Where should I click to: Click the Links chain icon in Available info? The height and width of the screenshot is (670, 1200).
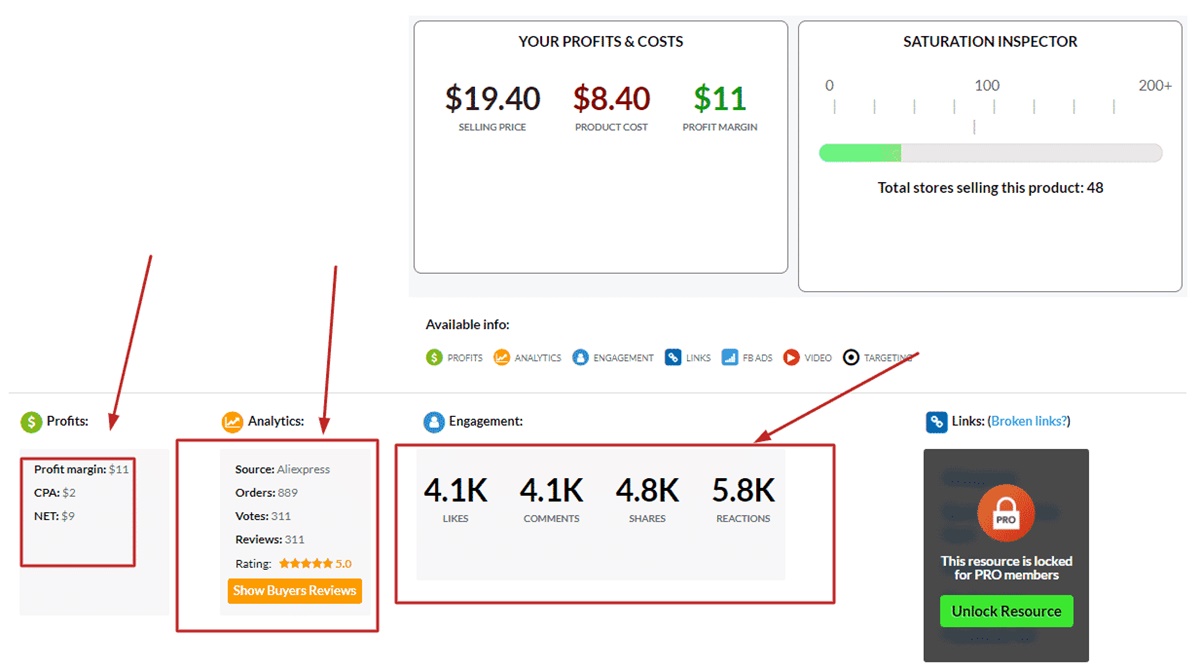click(x=673, y=357)
